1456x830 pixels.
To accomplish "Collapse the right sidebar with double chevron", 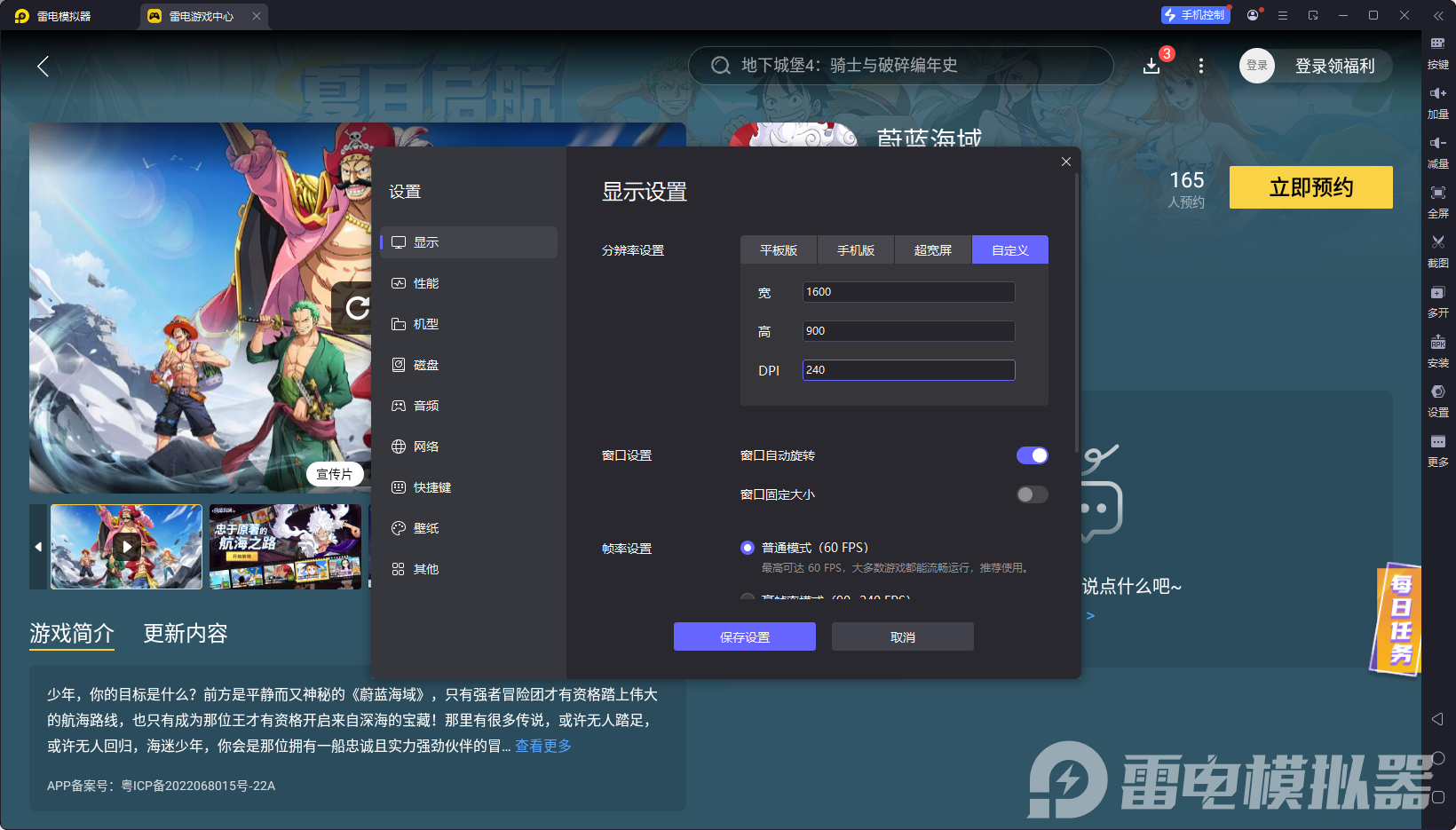I will click(1438, 15).
